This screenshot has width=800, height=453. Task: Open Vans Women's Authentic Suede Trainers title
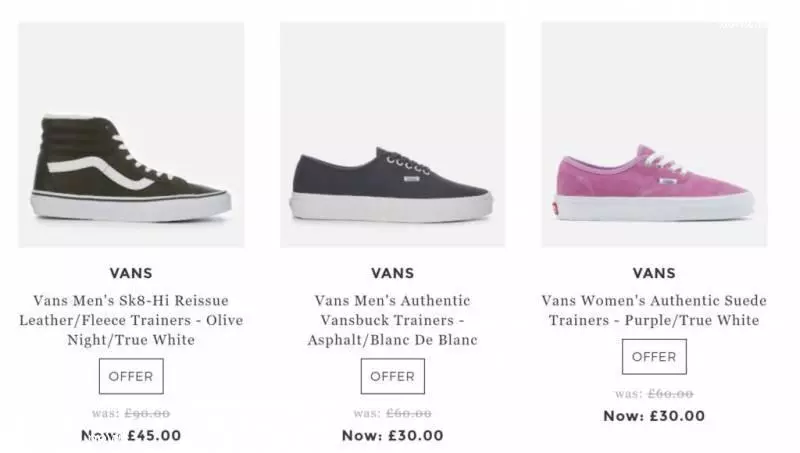coord(654,310)
